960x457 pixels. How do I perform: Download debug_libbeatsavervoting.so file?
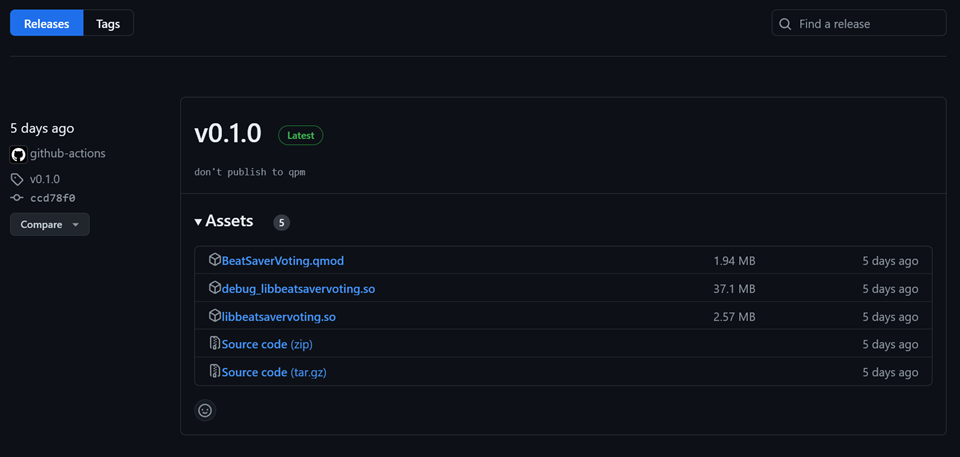pyautogui.click(x=298, y=289)
